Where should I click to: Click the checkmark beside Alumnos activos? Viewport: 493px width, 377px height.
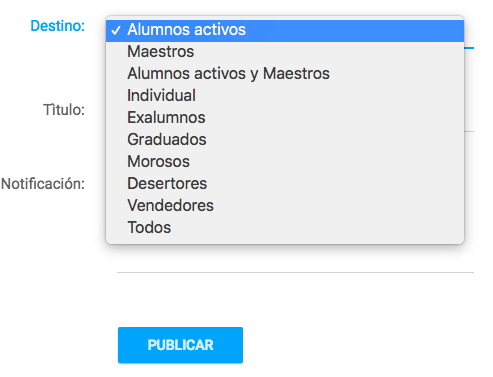[x=116, y=31]
